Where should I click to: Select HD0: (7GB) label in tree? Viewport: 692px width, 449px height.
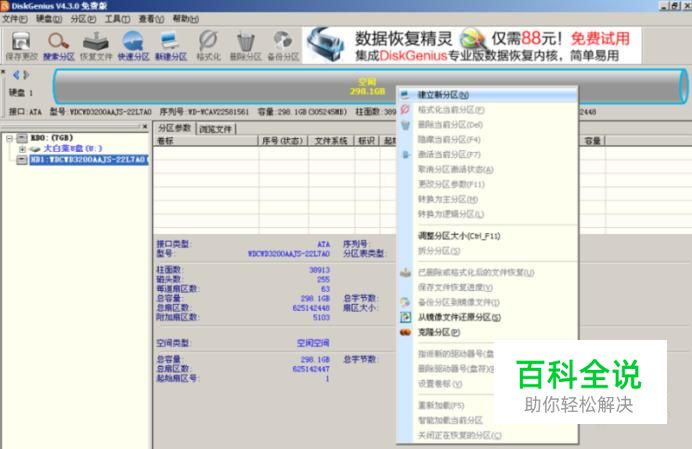coord(52,138)
